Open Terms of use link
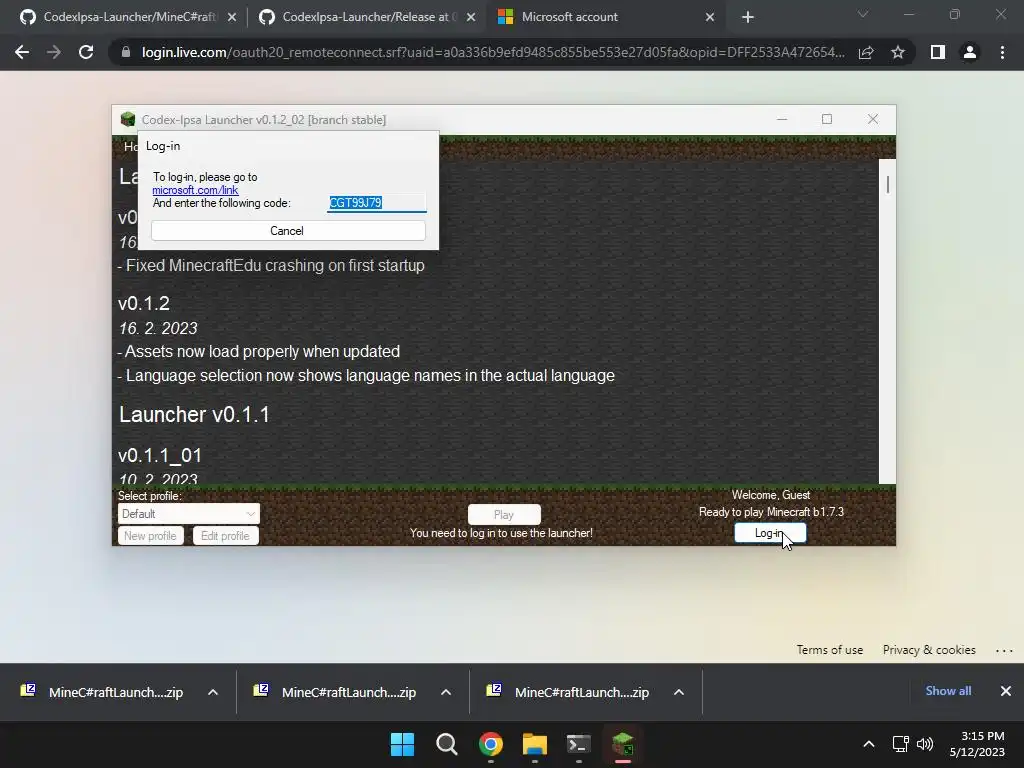This screenshot has width=1024, height=768. click(x=829, y=650)
